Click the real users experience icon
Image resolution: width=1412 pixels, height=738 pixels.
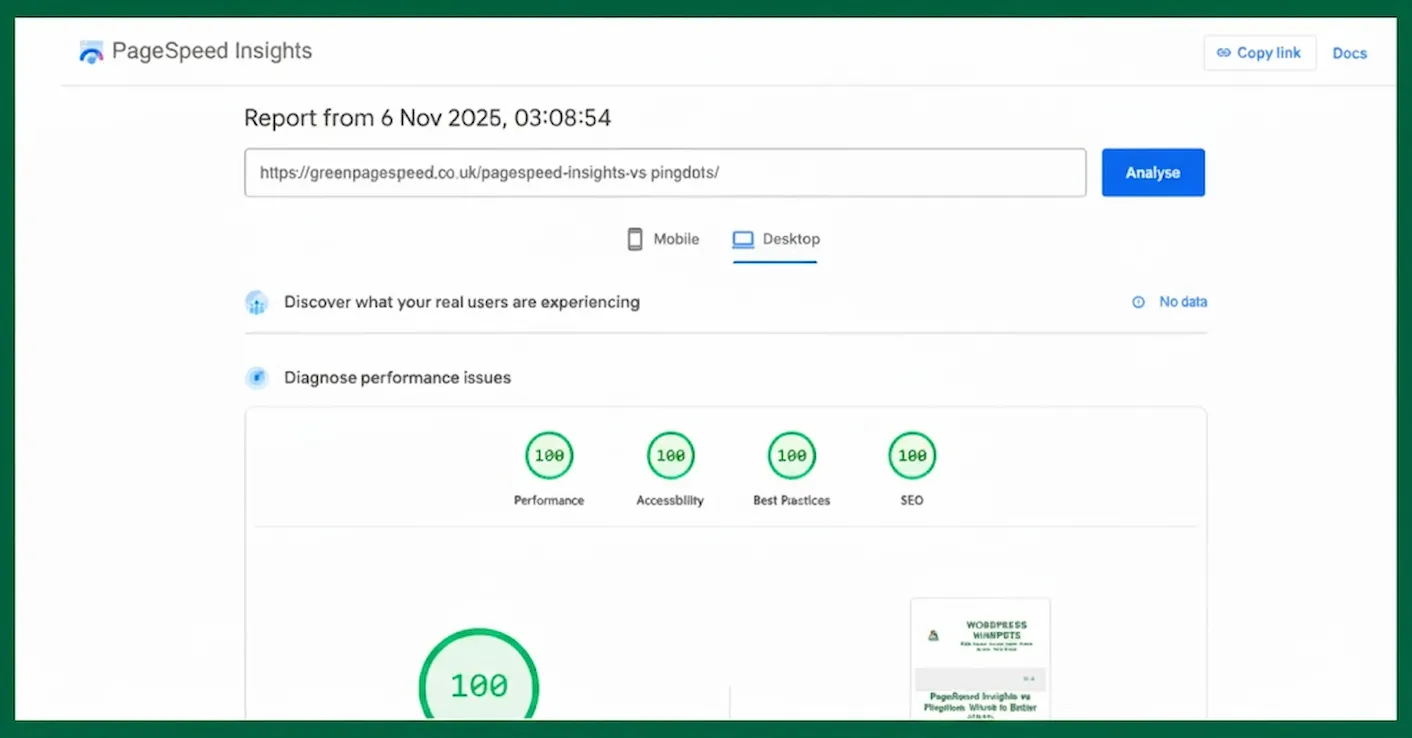[x=257, y=302]
